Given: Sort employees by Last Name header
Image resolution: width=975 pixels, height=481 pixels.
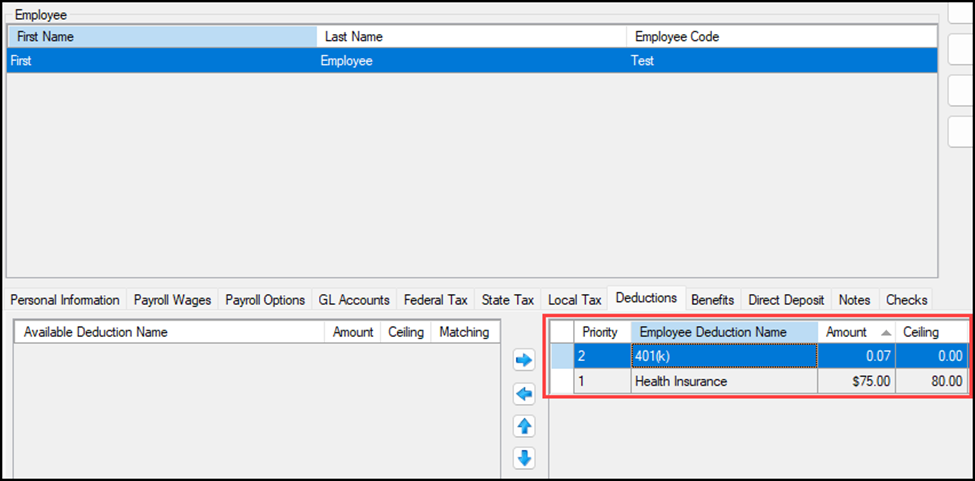Looking at the screenshot, I should point(470,37).
